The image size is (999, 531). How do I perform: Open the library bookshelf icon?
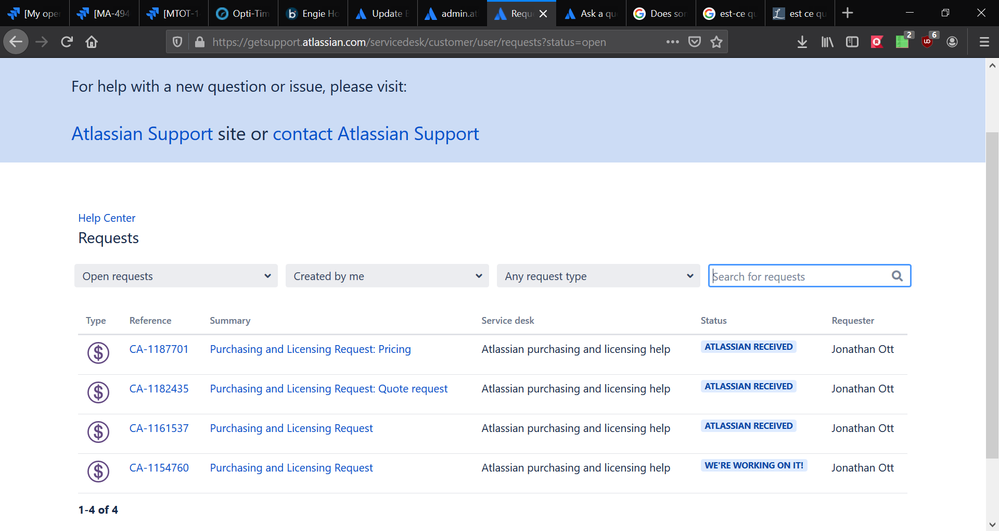[x=827, y=42]
